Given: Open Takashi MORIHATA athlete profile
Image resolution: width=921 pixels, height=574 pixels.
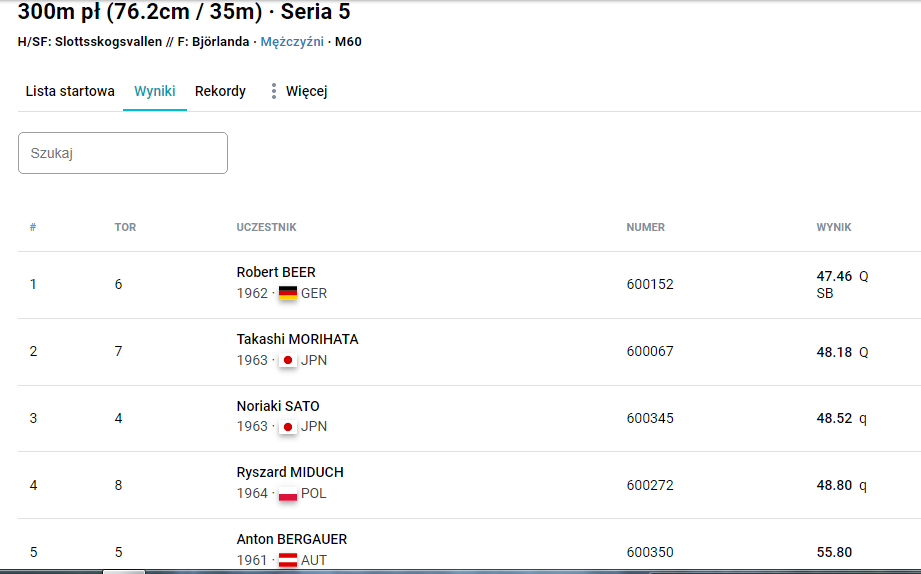Looking at the screenshot, I should pyautogui.click(x=297, y=339).
